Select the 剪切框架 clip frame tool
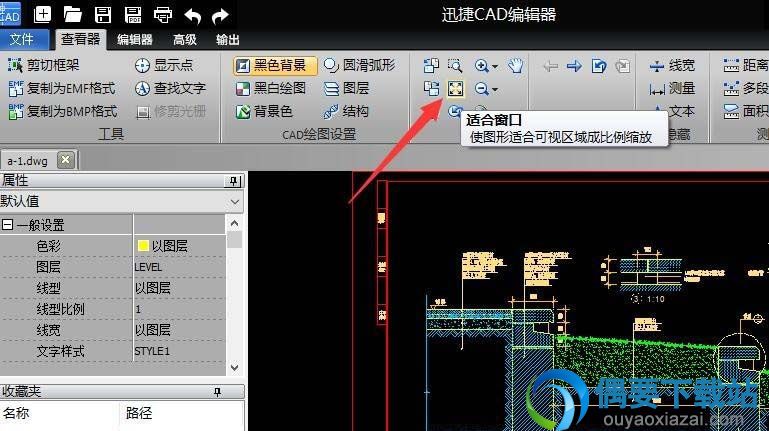The image size is (769, 431). point(43,65)
